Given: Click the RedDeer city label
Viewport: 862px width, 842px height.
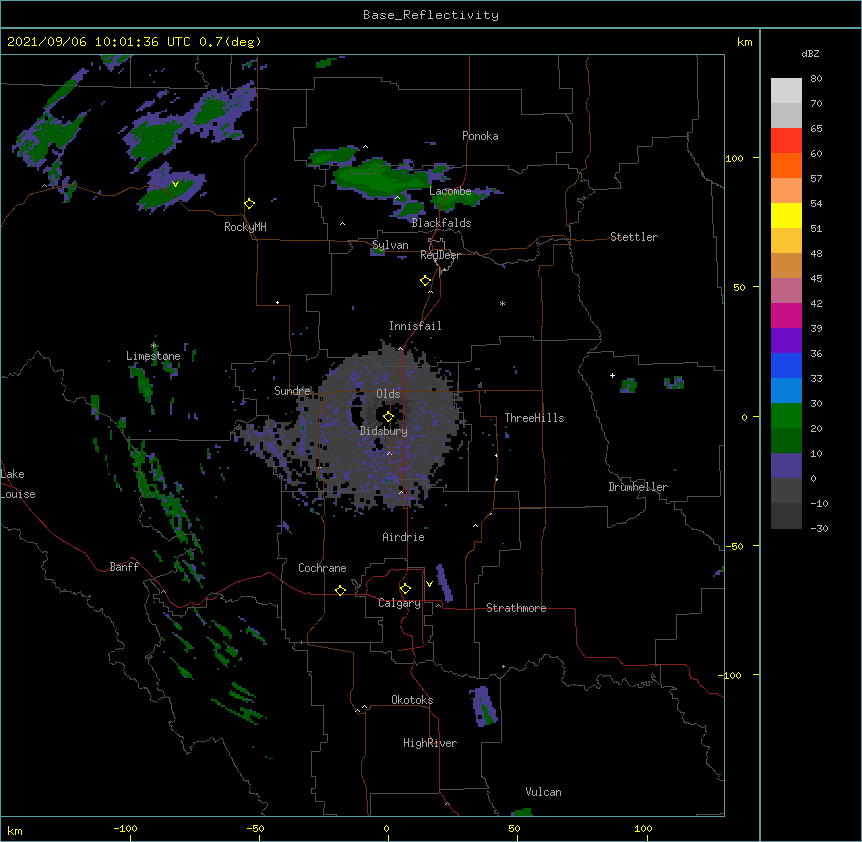Looking at the screenshot, I should (x=440, y=255).
